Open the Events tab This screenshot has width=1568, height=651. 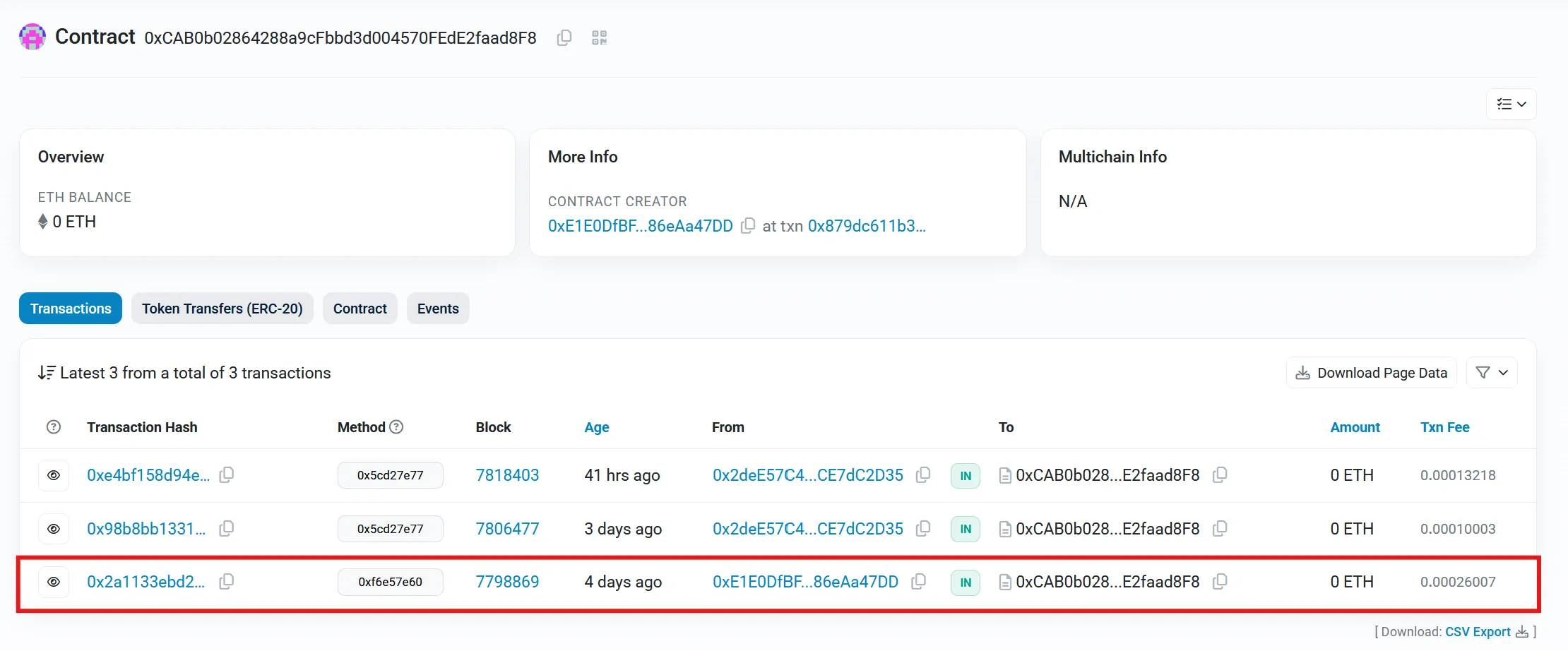(x=437, y=308)
